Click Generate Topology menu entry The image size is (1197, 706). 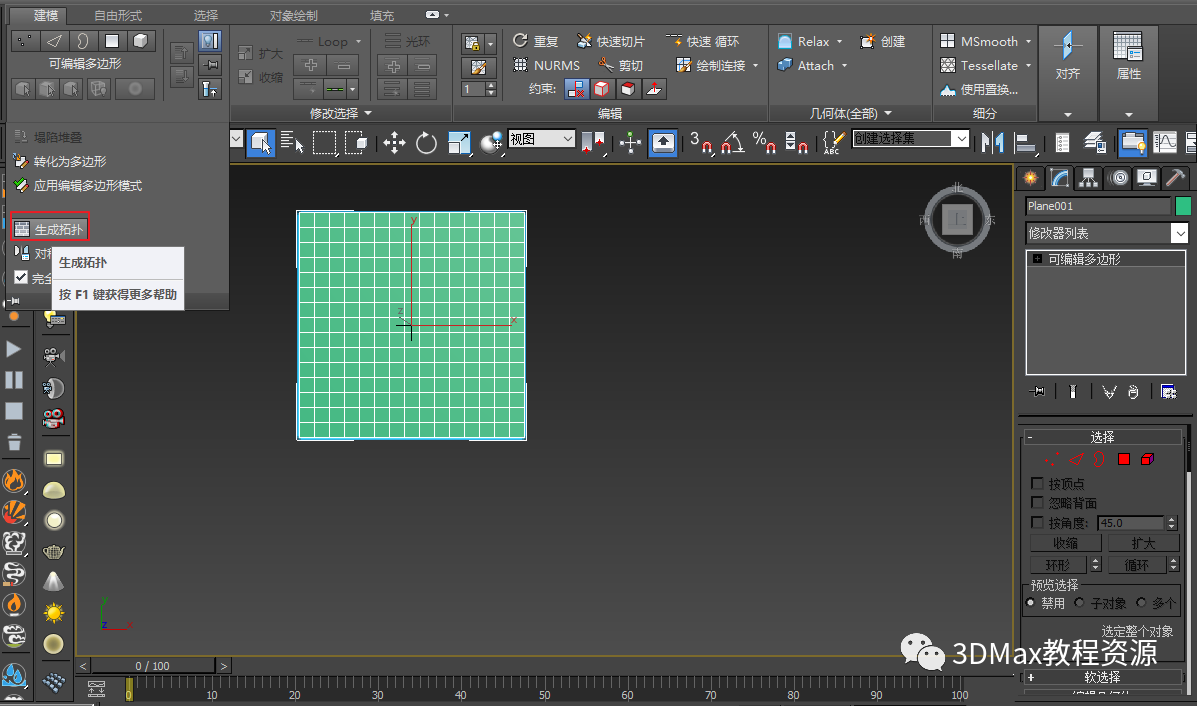50,229
